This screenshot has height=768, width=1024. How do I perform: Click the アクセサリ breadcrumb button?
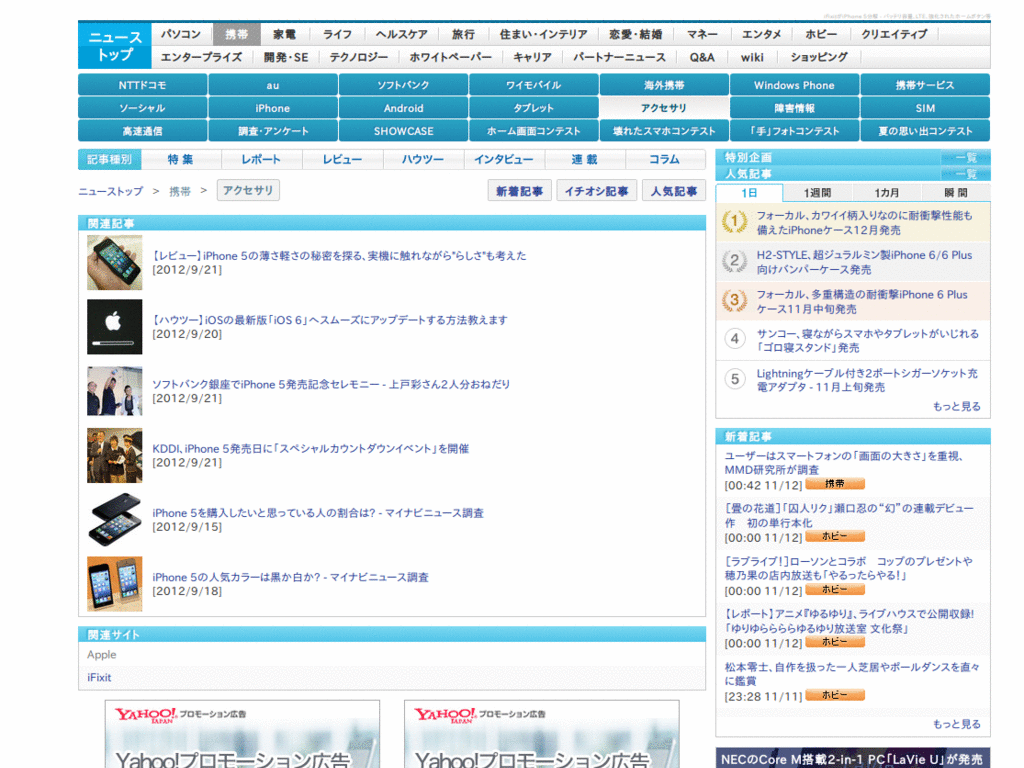248,190
